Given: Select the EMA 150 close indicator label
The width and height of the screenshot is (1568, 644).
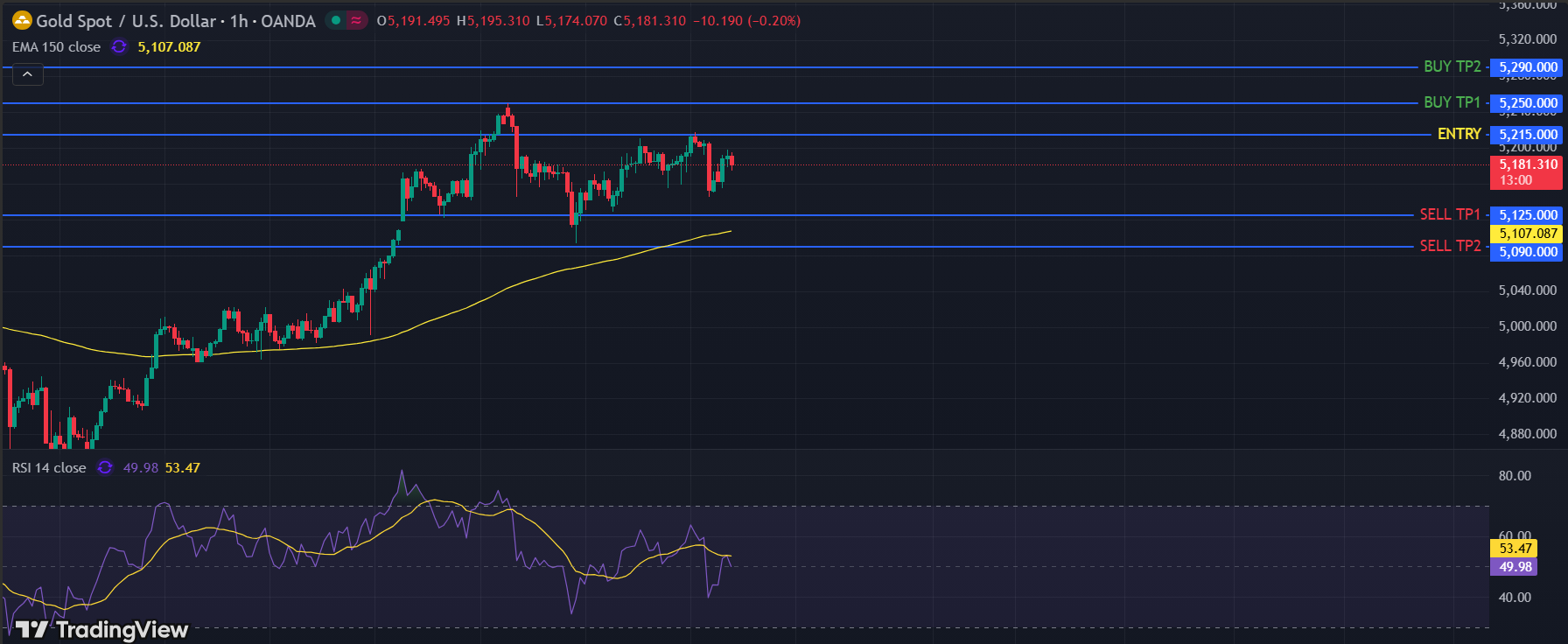Looking at the screenshot, I should click(56, 47).
